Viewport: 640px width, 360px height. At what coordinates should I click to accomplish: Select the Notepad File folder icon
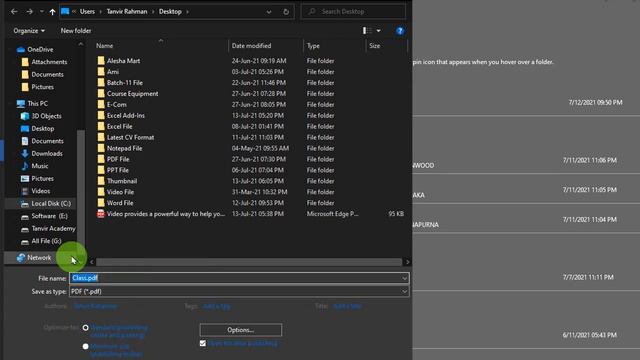(101, 149)
